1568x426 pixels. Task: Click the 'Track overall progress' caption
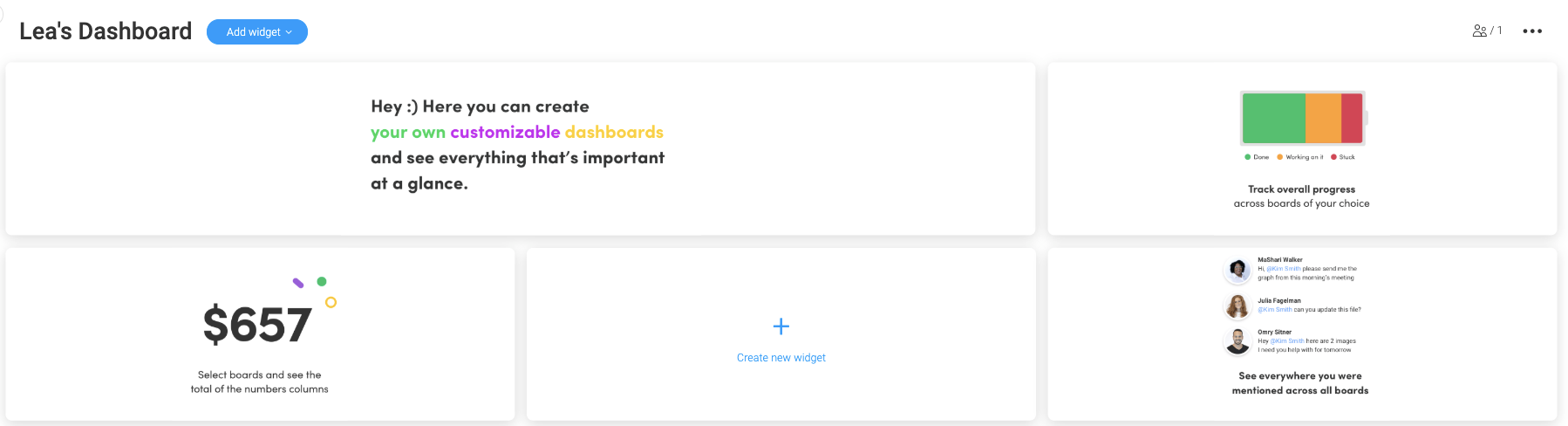(x=1302, y=189)
